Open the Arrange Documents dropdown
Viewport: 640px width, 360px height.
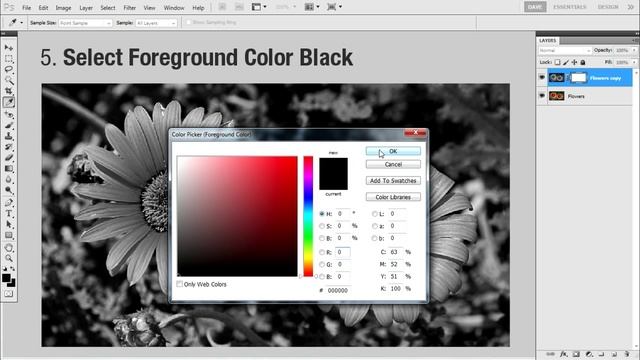click(x=313, y=7)
